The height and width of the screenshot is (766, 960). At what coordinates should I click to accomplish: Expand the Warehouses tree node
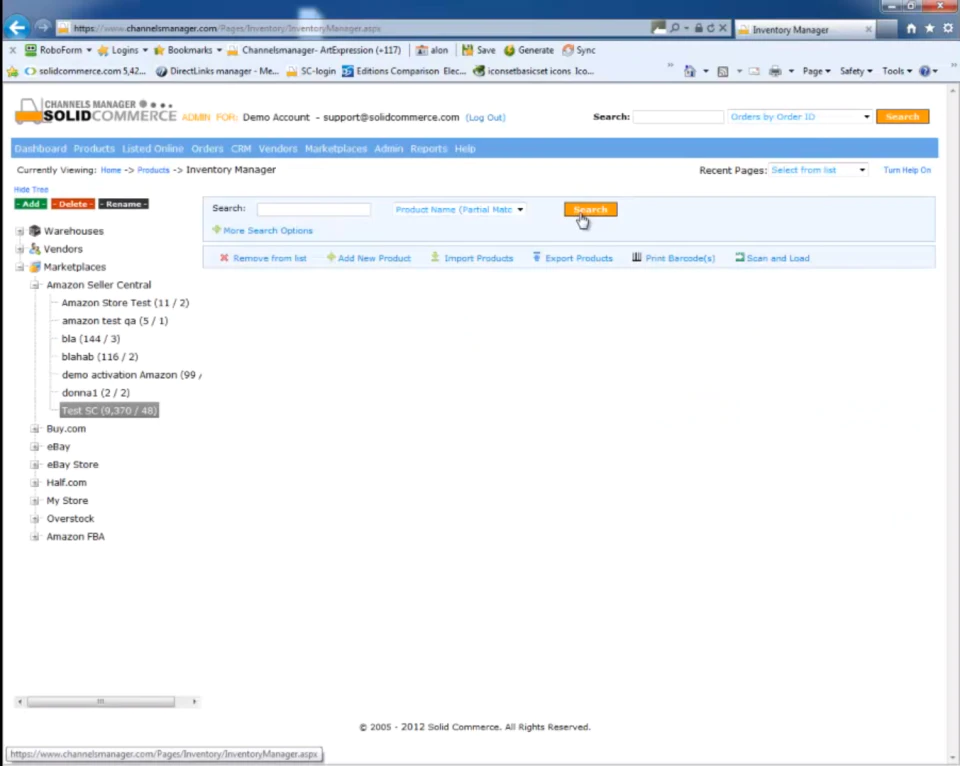click(x=20, y=231)
